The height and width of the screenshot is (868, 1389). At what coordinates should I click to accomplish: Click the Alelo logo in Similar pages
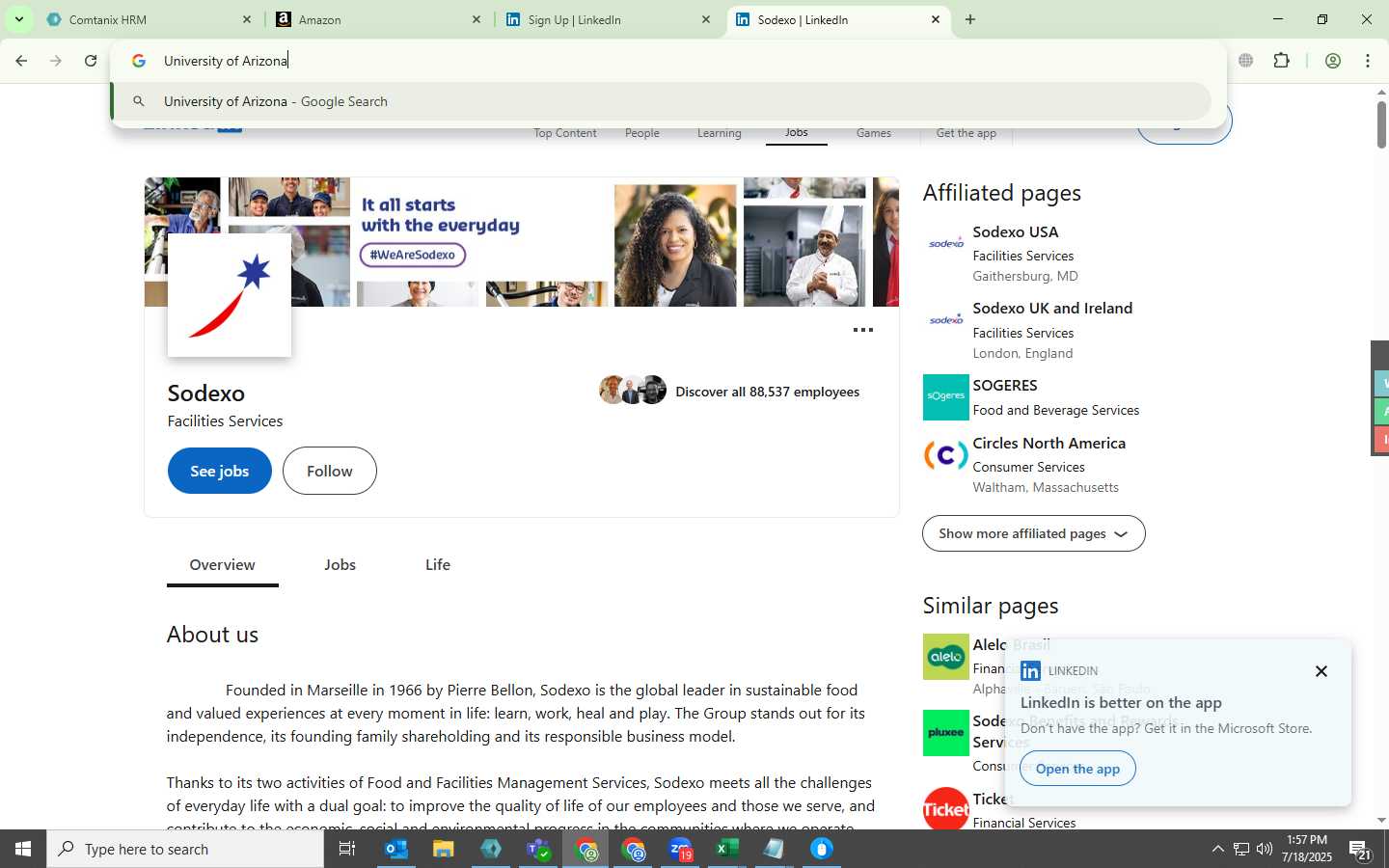[946, 657]
